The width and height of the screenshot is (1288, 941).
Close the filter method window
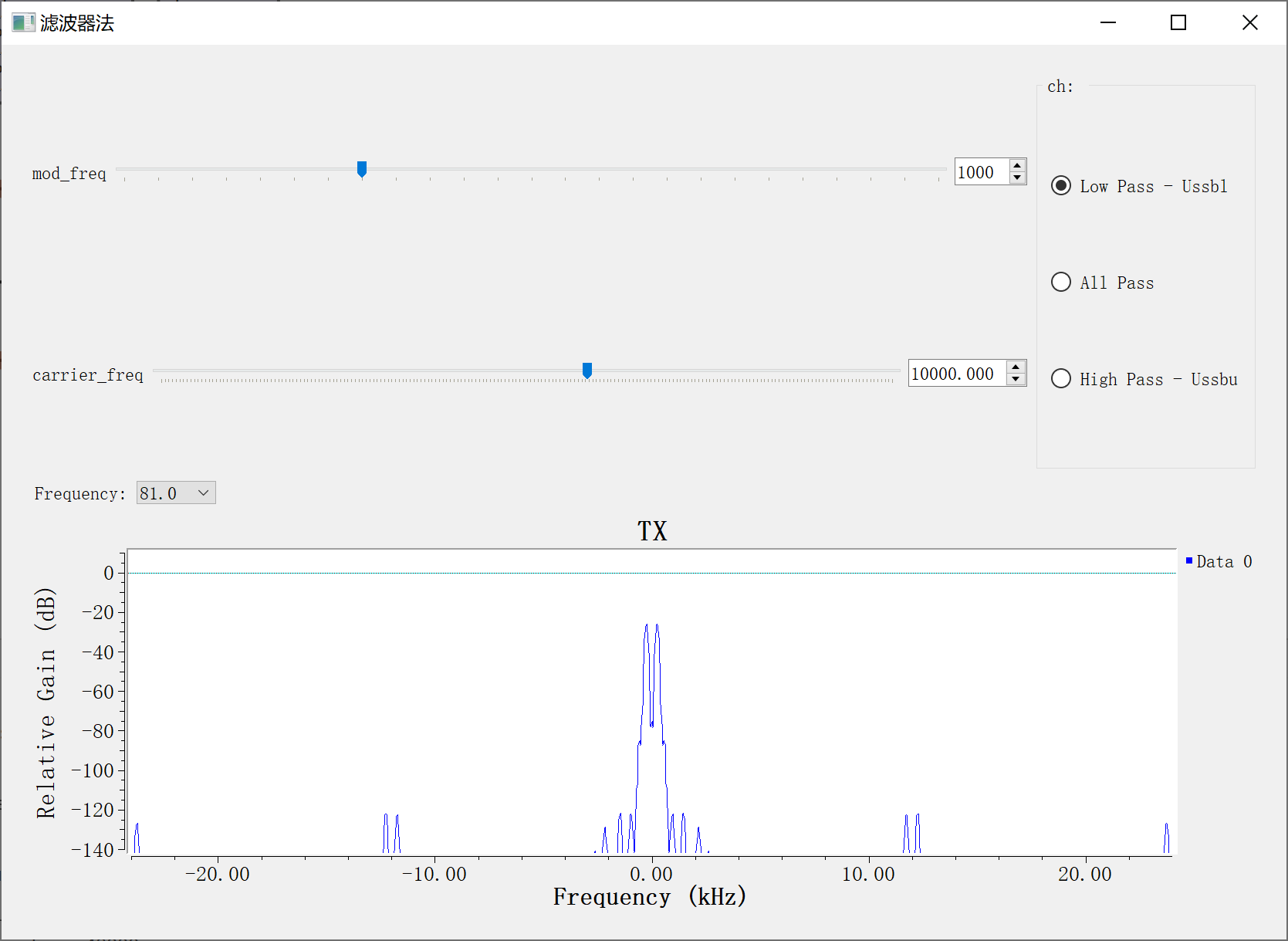(x=1249, y=23)
